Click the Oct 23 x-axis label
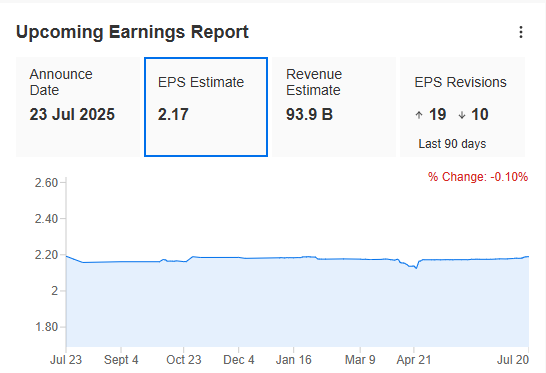Viewport: 546px width, 373px height. click(x=184, y=360)
